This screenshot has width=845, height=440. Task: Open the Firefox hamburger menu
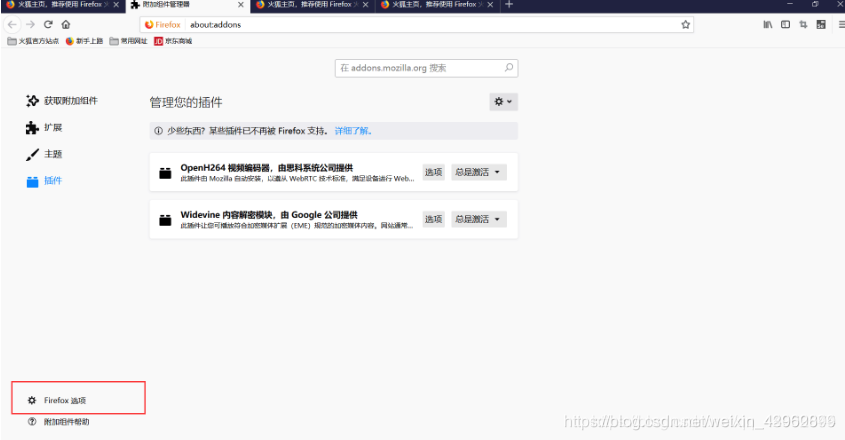click(x=841, y=24)
